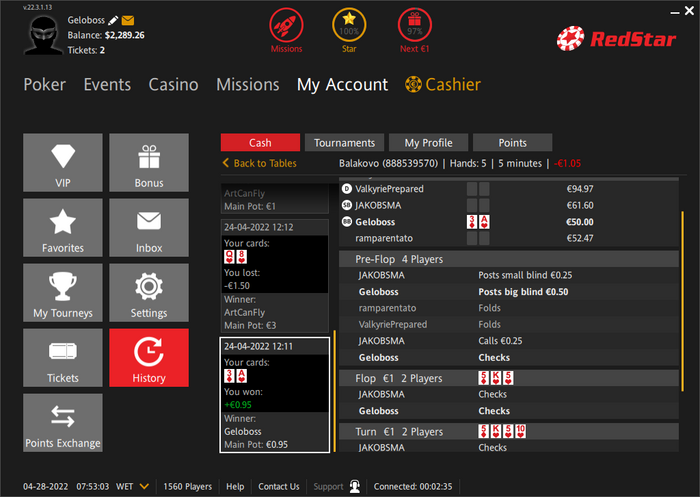Expand the WET timezone dropdown arrow
The height and width of the screenshot is (497, 700).
(x=144, y=486)
